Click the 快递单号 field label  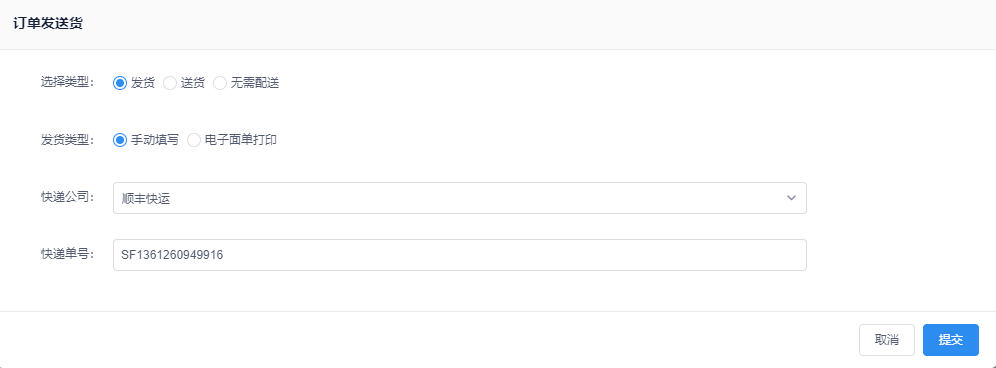67,254
